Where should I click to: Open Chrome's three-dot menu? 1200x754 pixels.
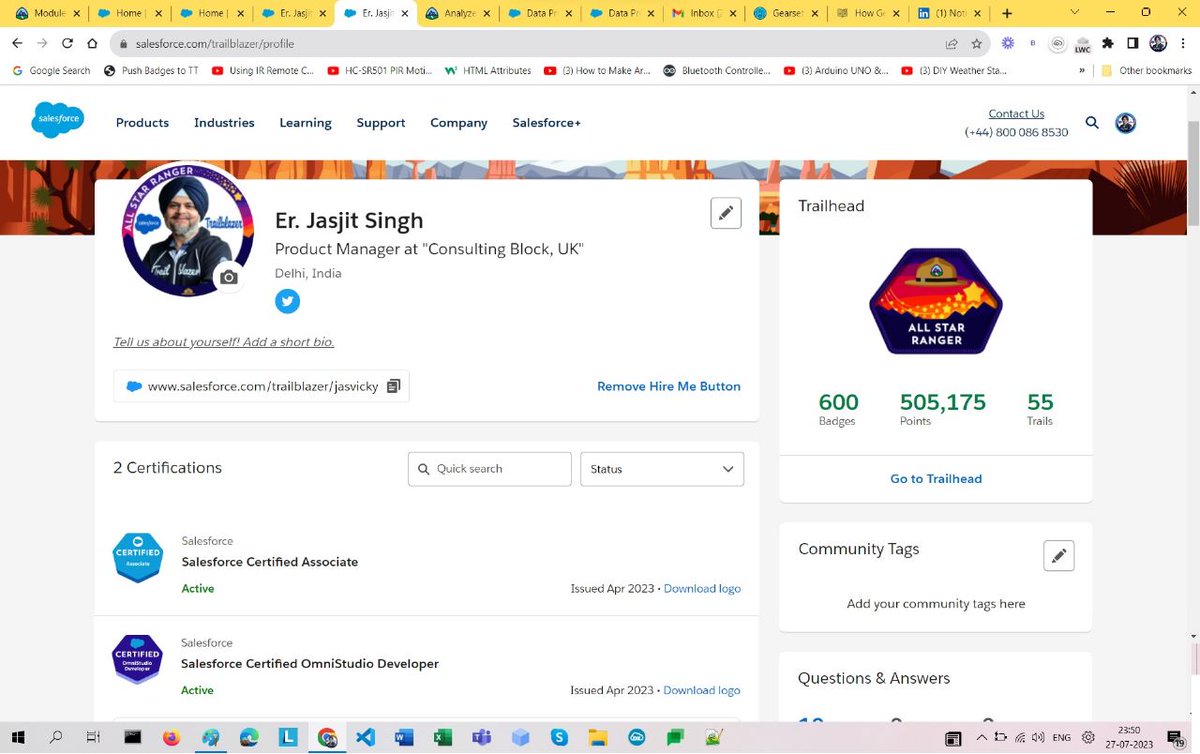tap(1184, 44)
